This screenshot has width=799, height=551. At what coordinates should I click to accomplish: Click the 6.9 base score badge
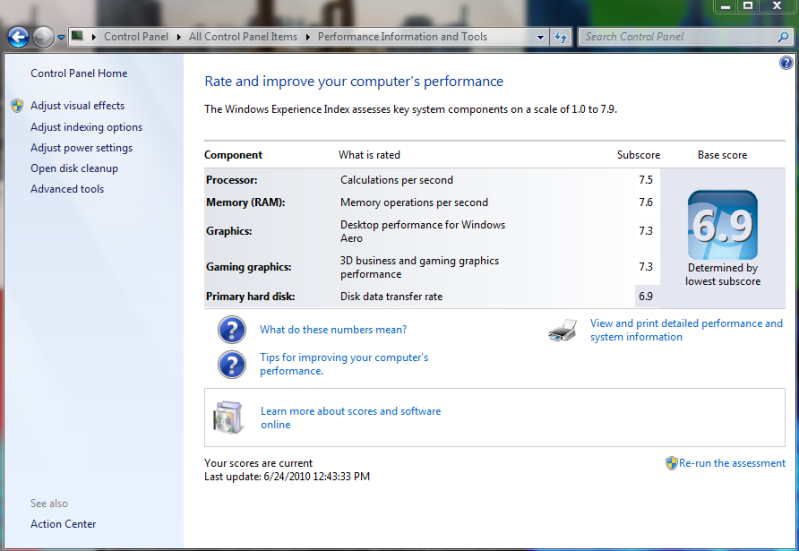coord(722,226)
